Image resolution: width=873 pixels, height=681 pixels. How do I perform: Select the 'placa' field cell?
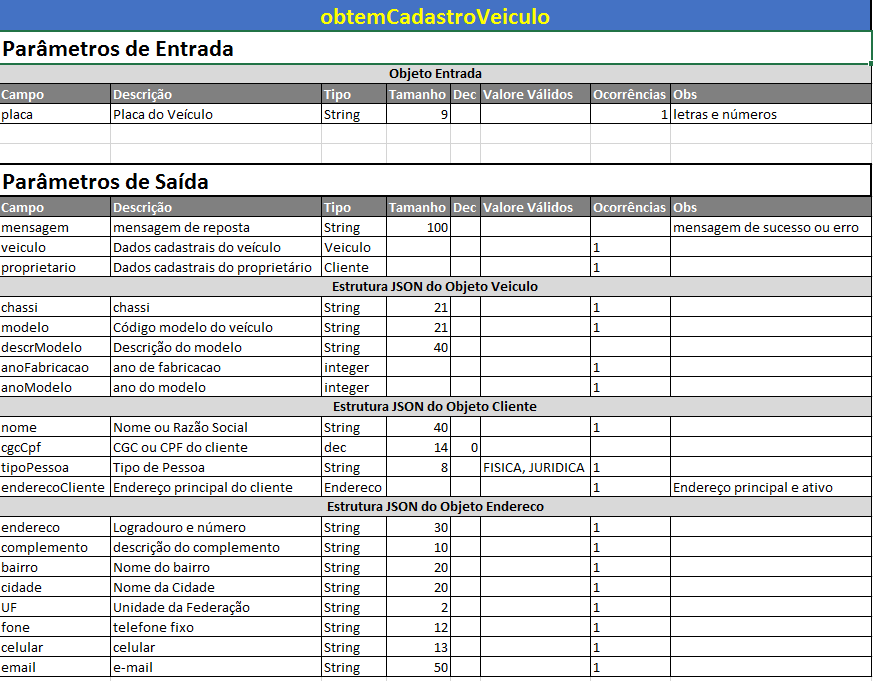click(55, 115)
